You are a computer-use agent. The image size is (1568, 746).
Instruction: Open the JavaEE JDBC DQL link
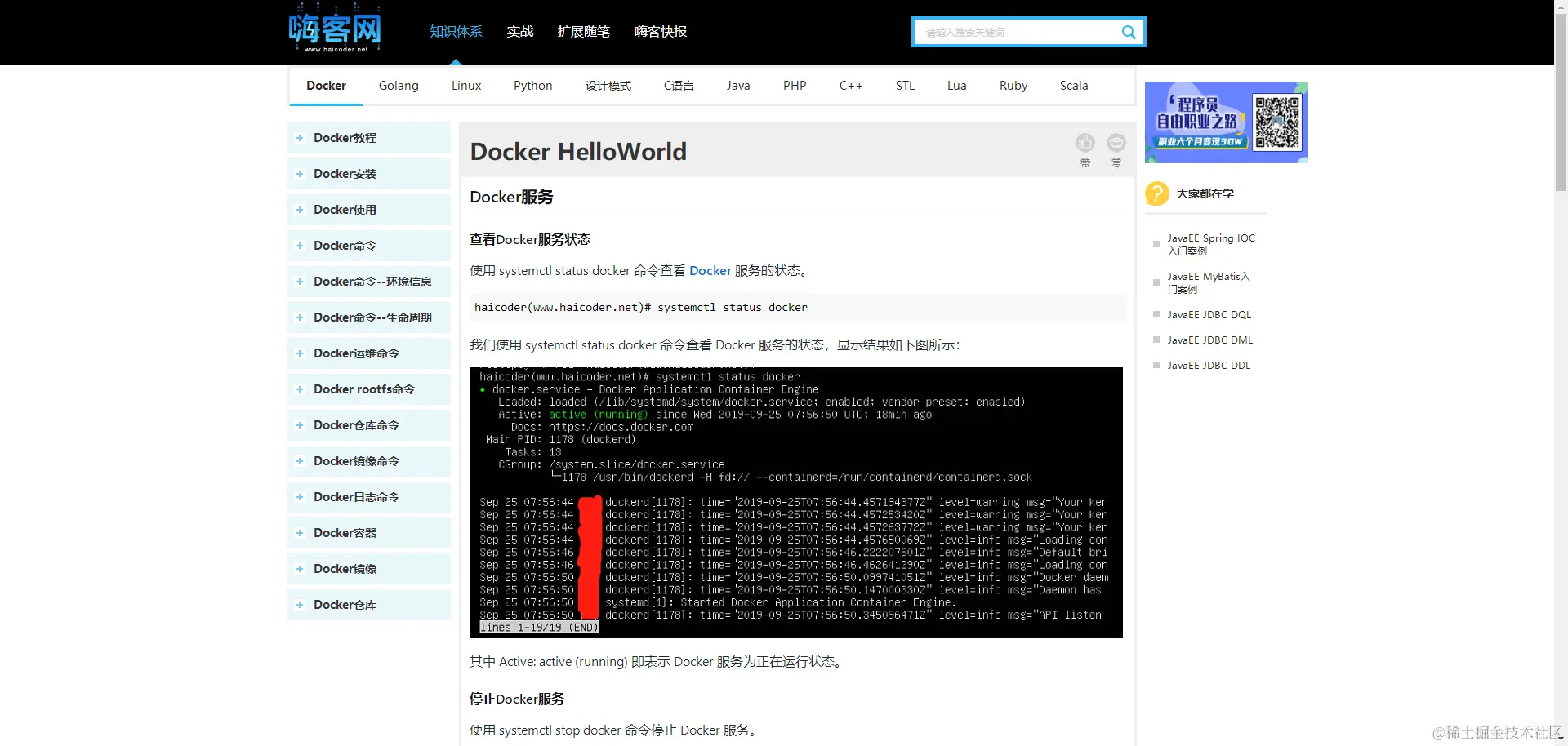click(x=1209, y=315)
